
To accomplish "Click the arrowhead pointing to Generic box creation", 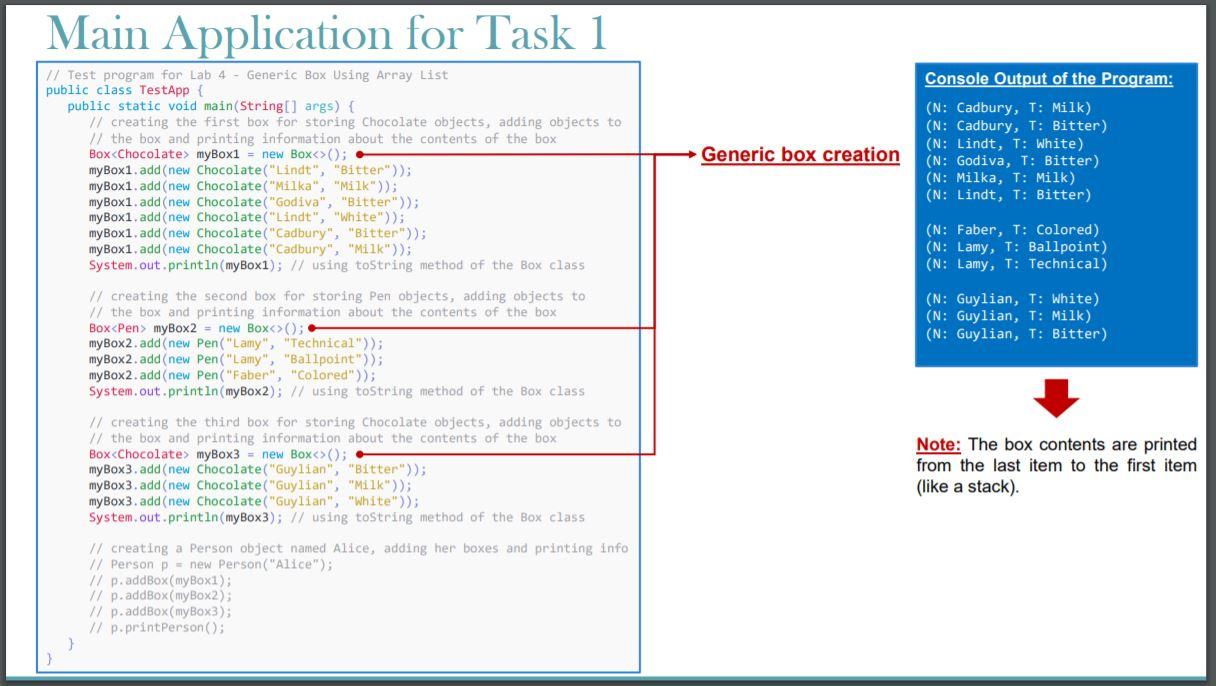I will point(692,155).
